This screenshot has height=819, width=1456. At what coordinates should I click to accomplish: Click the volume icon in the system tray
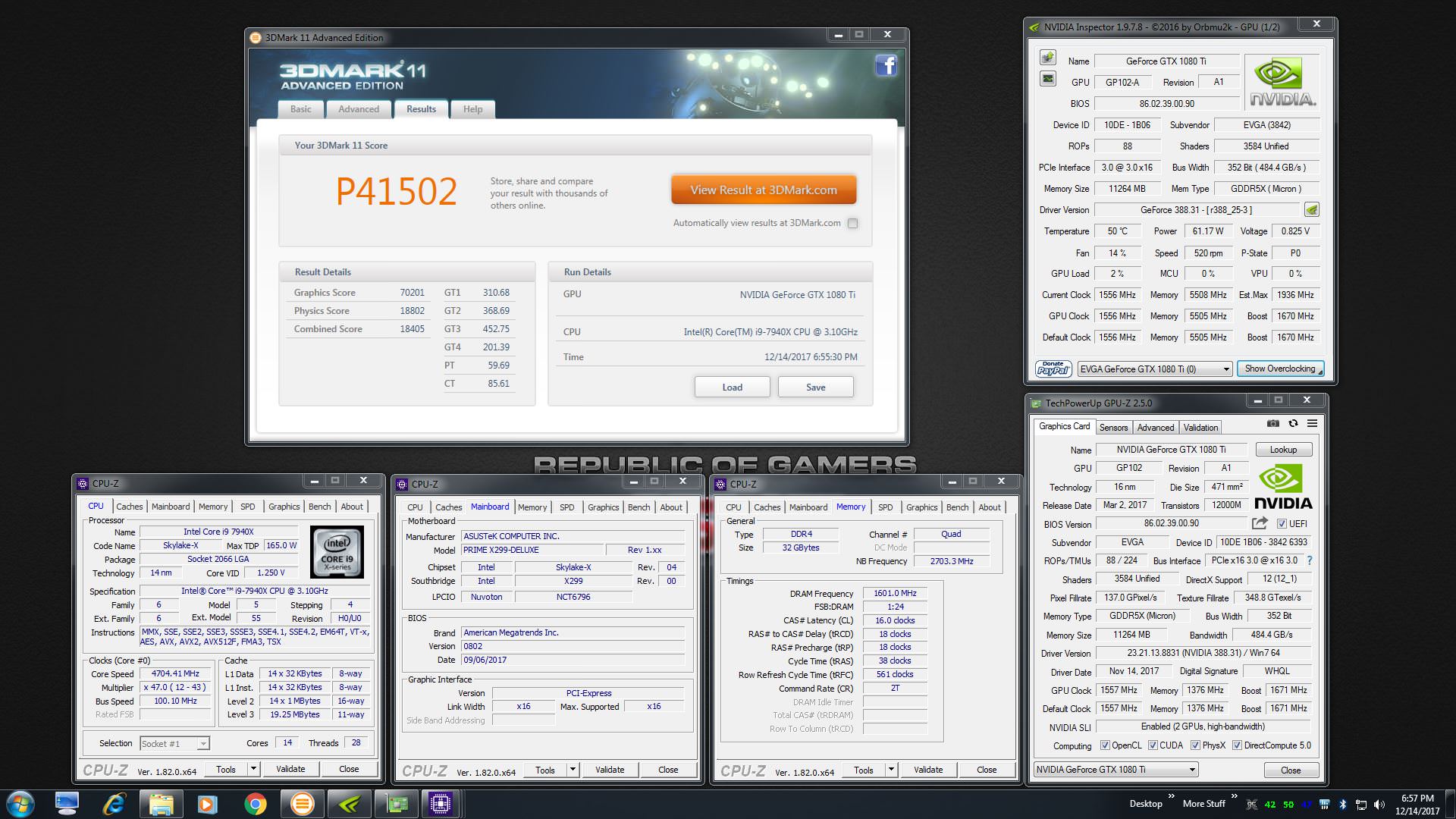point(1379,804)
